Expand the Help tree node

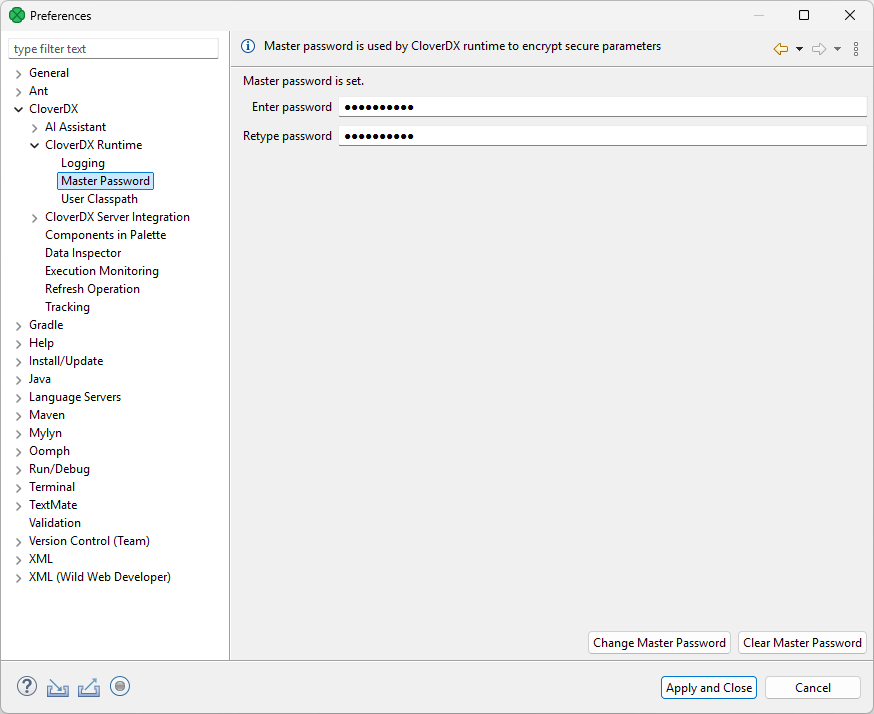click(x=18, y=343)
